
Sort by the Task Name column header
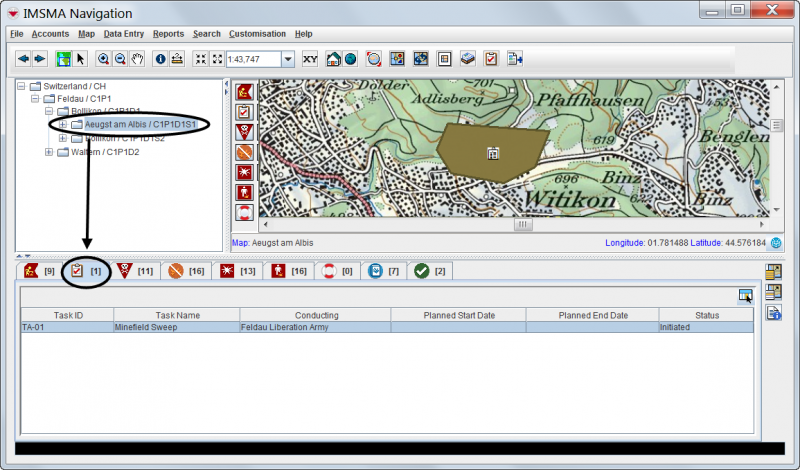[x=176, y=315]
